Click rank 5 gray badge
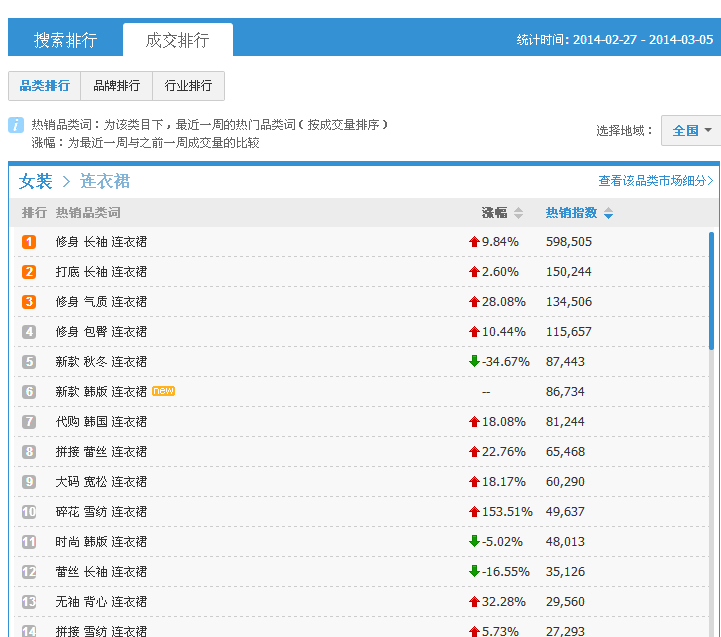The width and height of the screenshot is (721, 637). pos(29,362)
